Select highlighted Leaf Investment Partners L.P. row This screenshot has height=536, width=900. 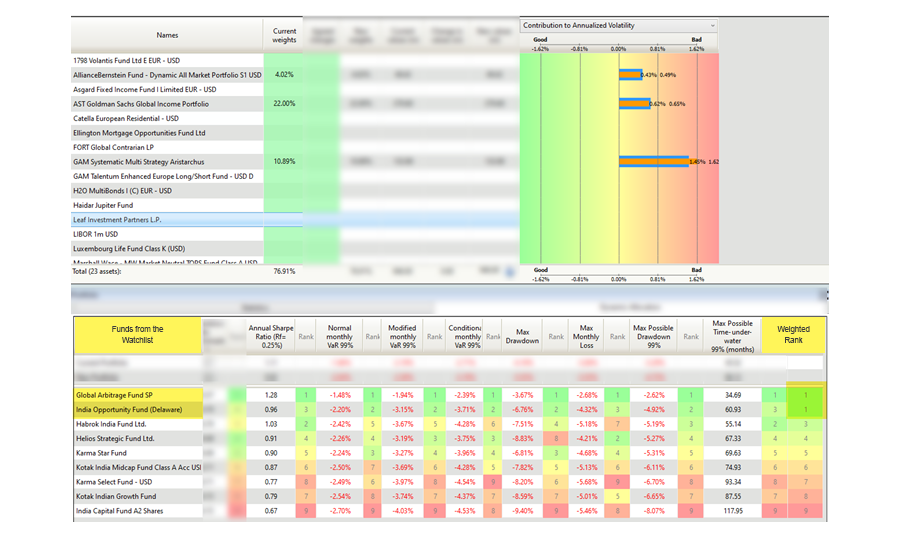click(167, 220)
